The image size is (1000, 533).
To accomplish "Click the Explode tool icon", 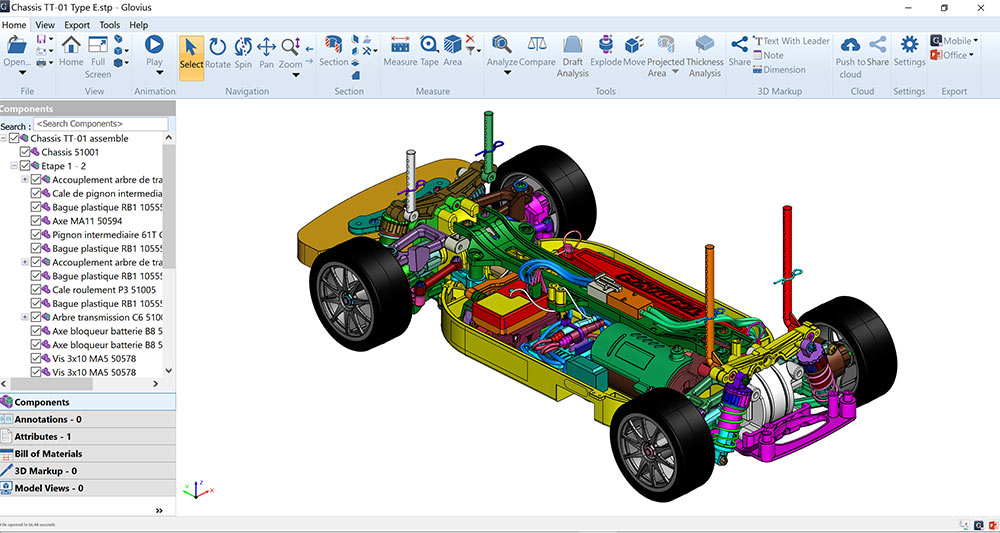I will click(x=606, y=46).
